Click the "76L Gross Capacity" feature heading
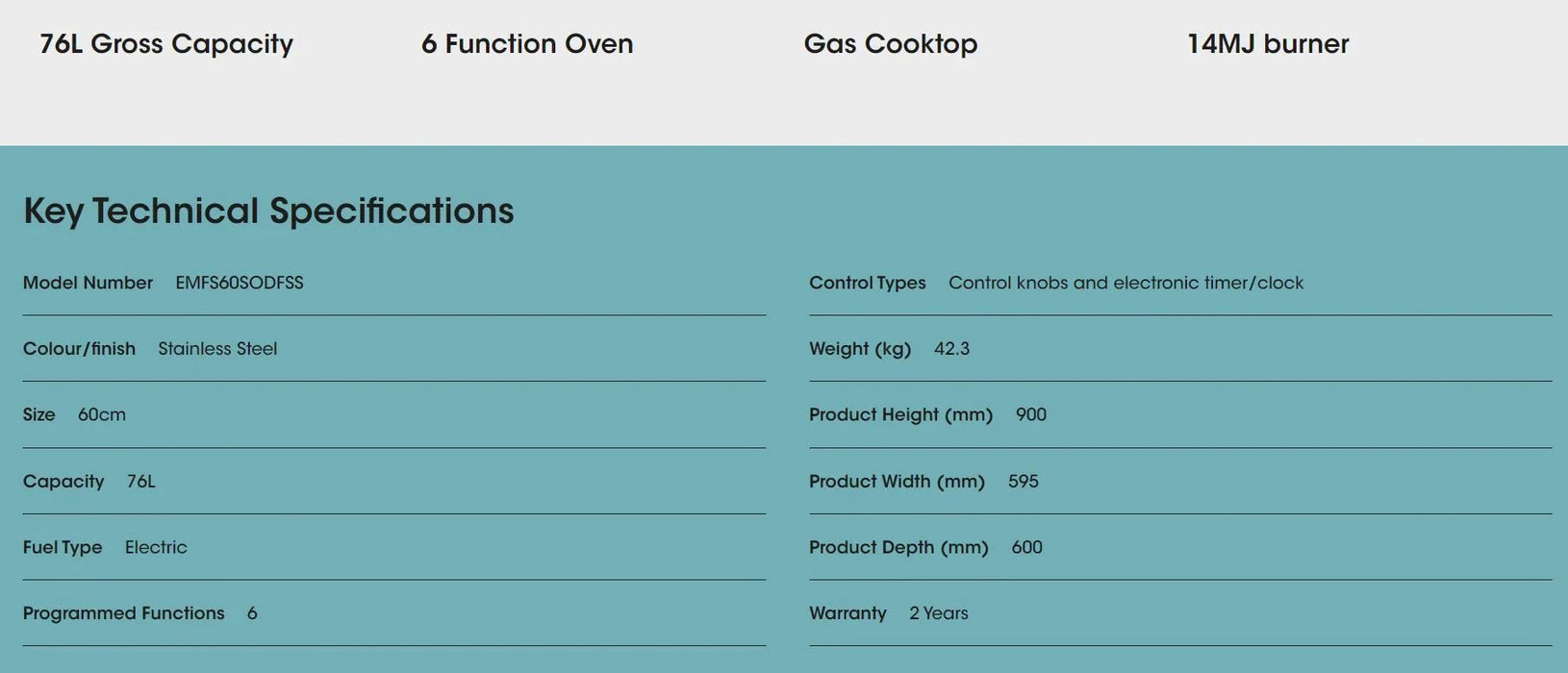The image size is (1568, 673). [166, 44]
